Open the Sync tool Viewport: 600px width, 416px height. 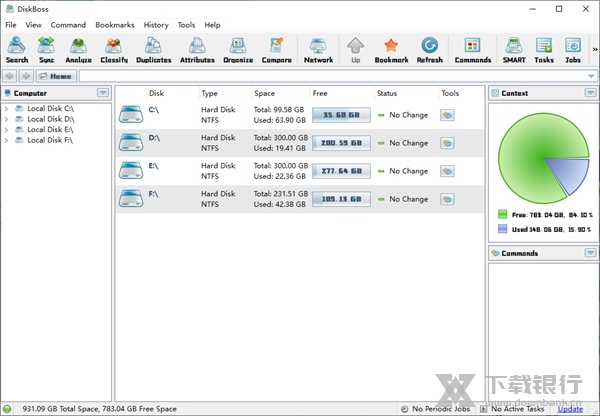[x=47, y=49]
